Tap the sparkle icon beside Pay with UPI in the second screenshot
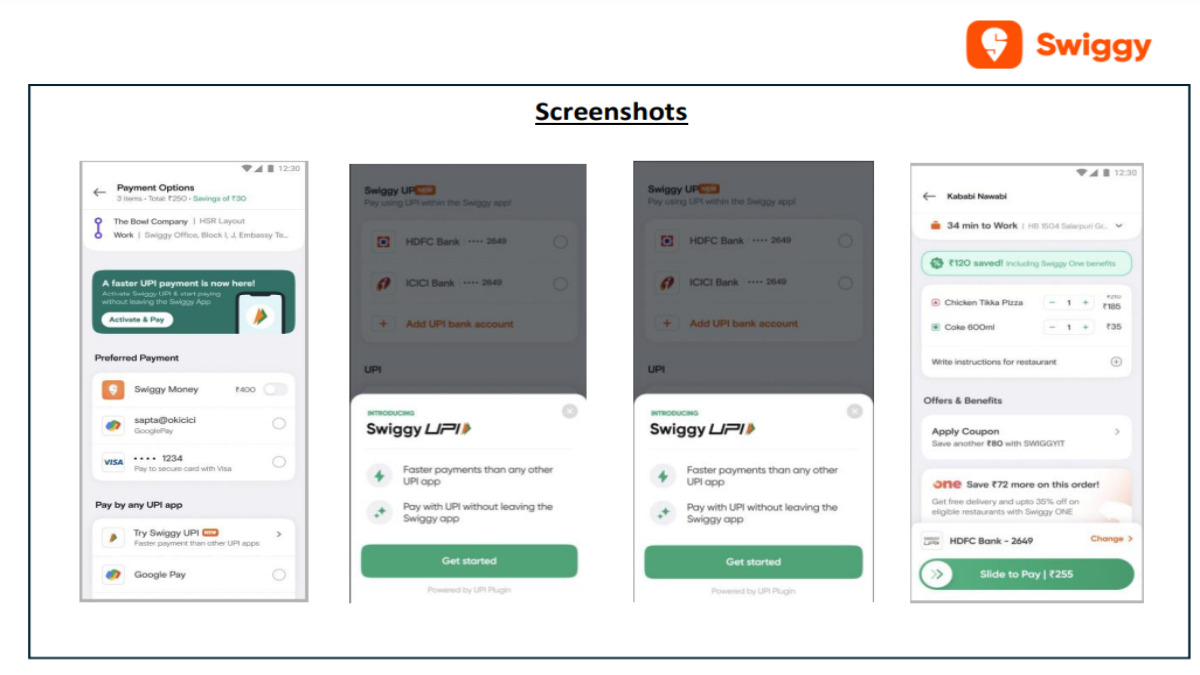This screenshot has width=1200, height=675. click(x=380, y=514)
